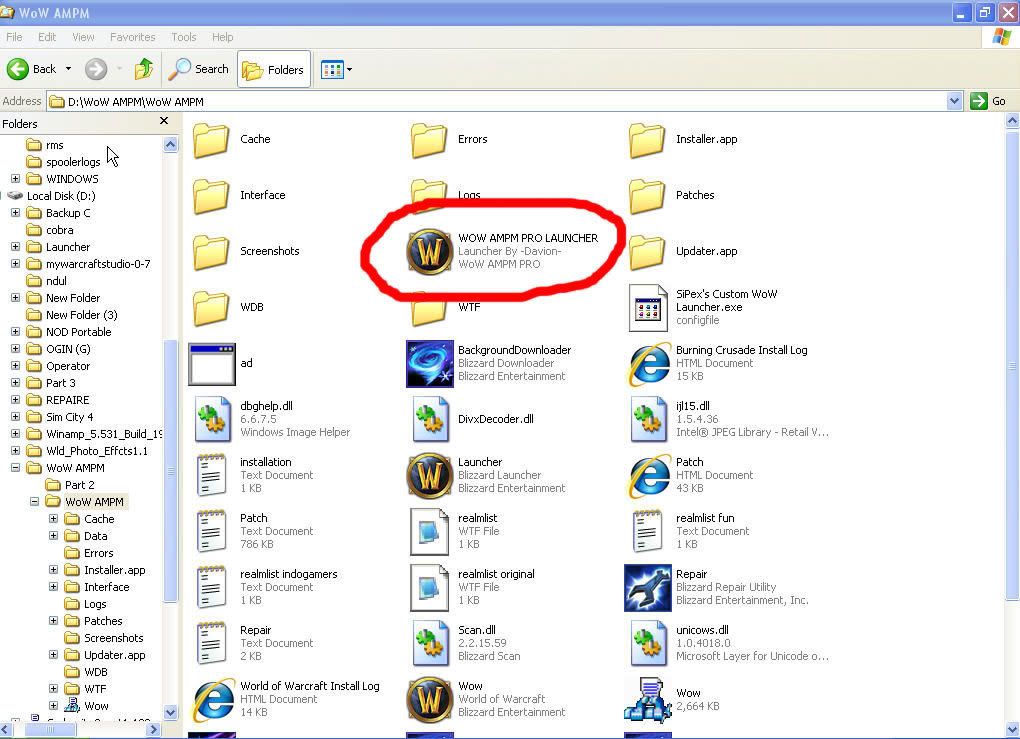This screenshot has width=1020, height=739.
Task: Select the Screenshots folder icon in file pane
Action: pyautogui.click(x=211, y=252)
